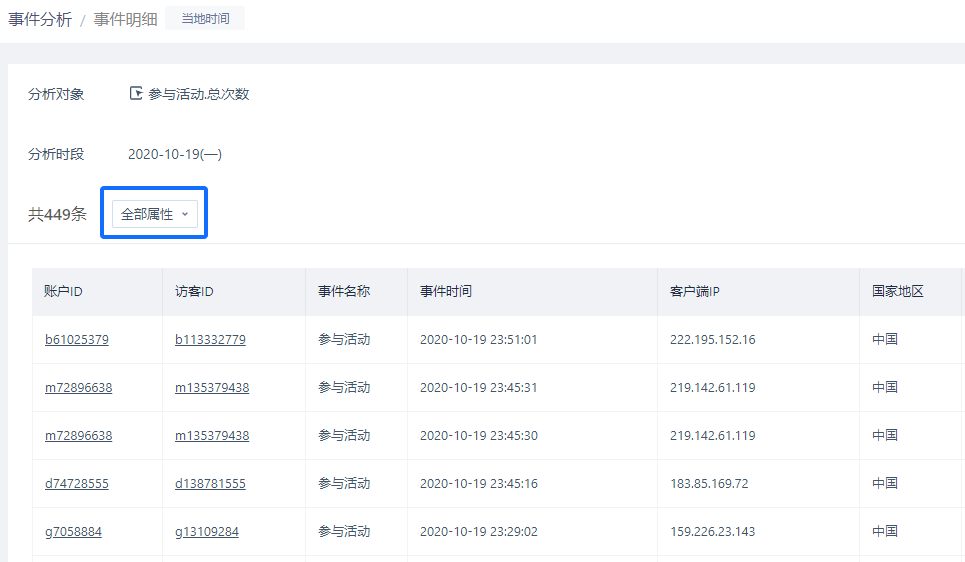Click the 账户ID column header
965x562 pixels.
point(63,292)
